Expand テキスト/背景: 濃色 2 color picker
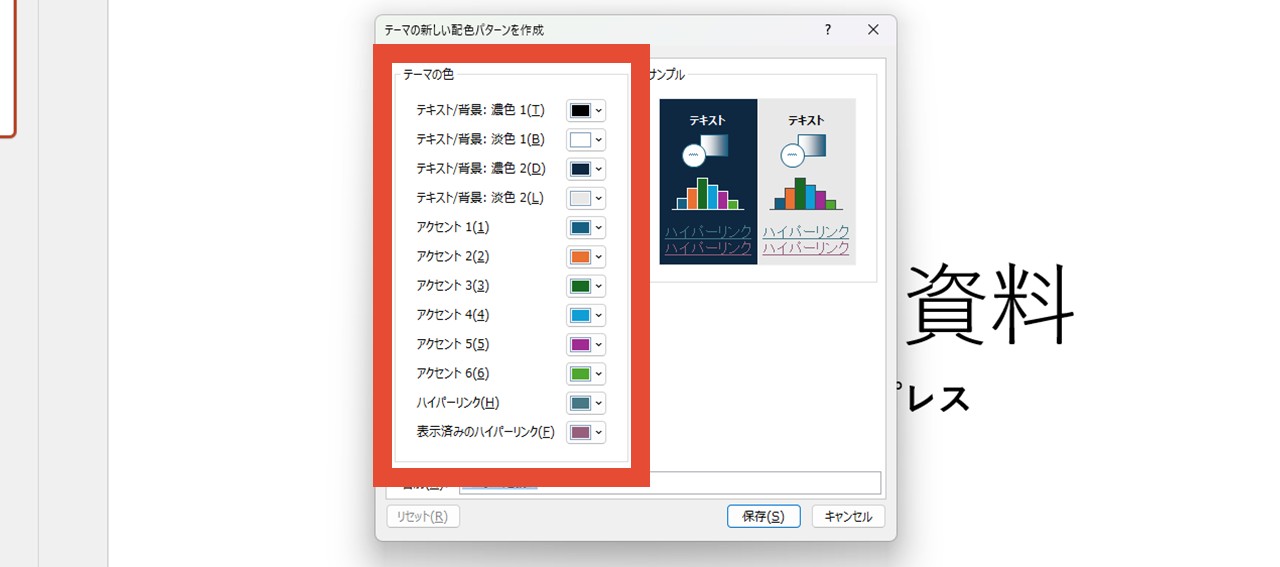The width and height of the screenshot is (1280, 567). (586, 169)
